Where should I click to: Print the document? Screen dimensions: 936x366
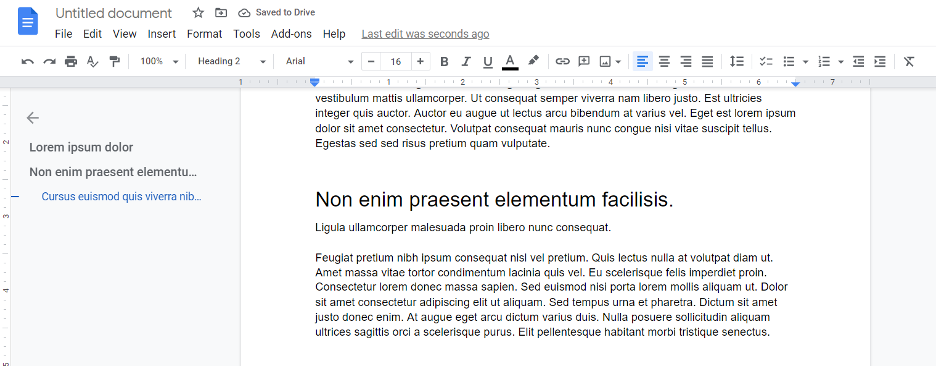point(71,61)
